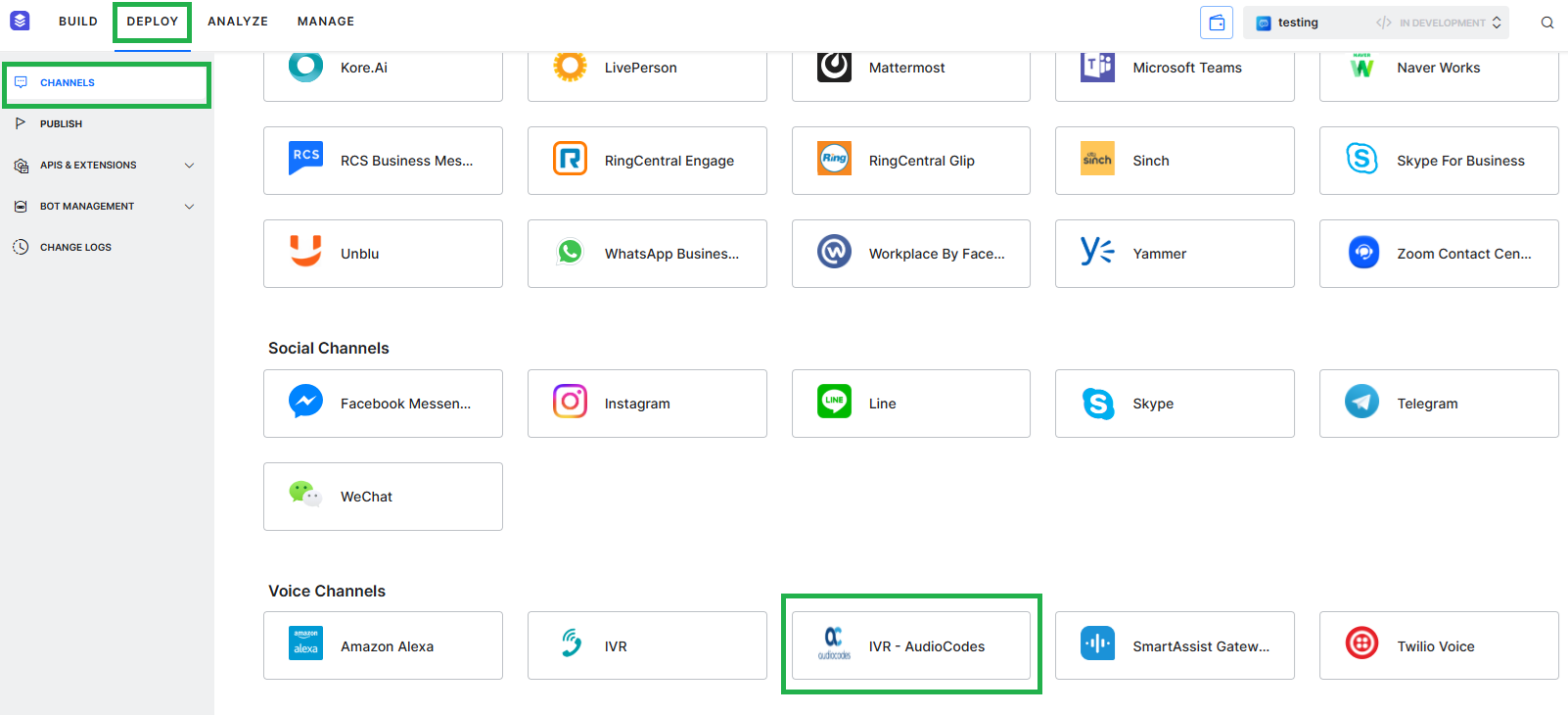Click the search magnifier icon

(1547, 23)
